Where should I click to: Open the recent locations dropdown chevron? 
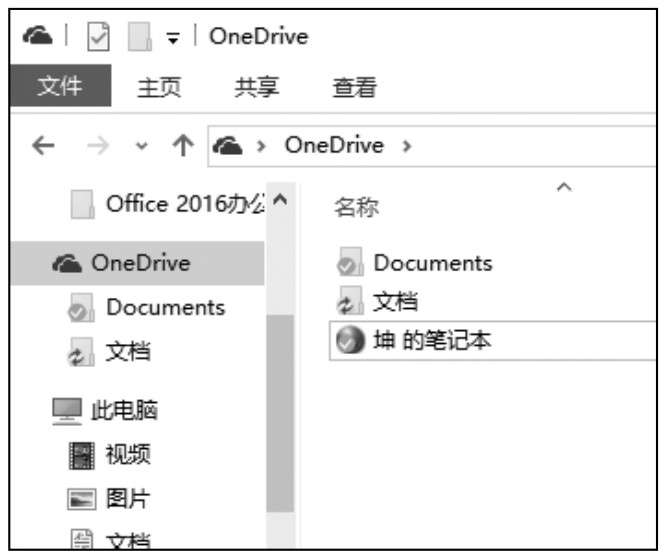(144, 147)
